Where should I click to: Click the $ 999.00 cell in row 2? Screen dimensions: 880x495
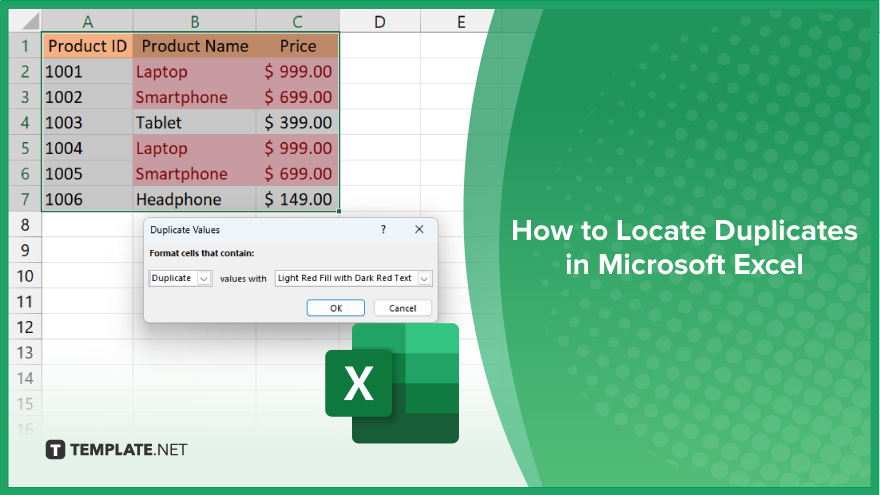point(297,71)
